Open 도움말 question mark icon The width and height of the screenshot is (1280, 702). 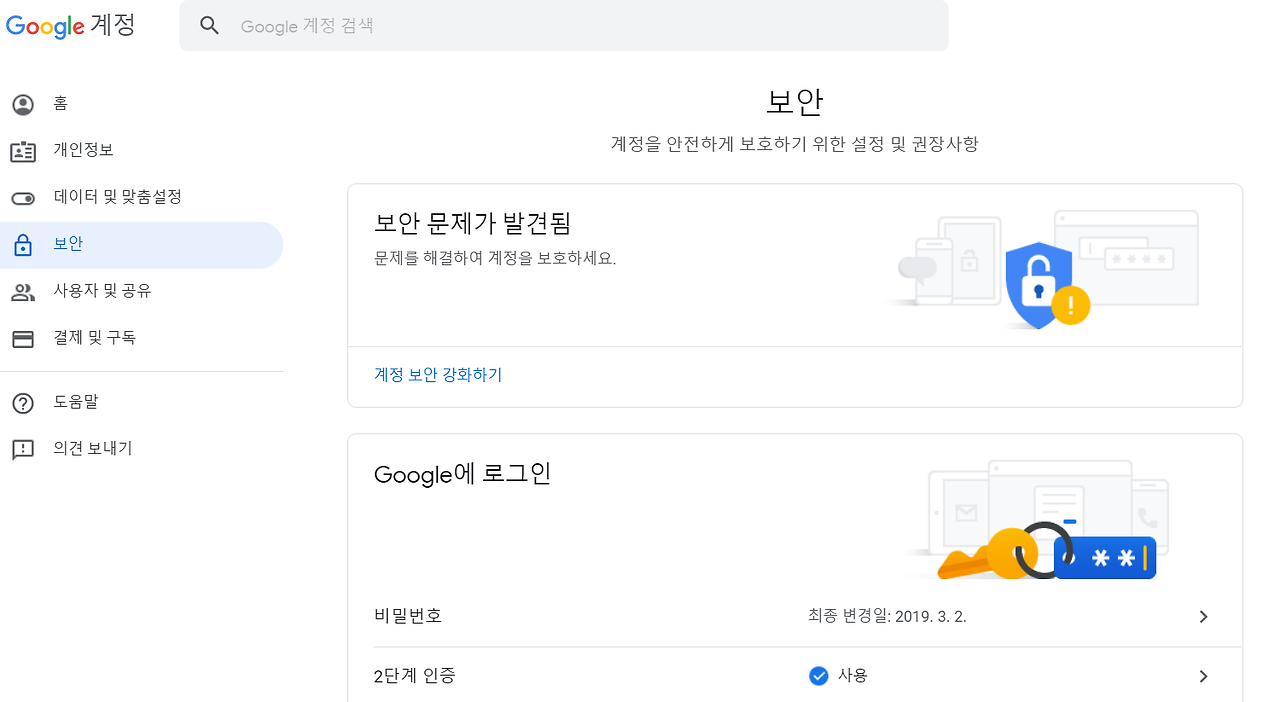pos(23,403)
